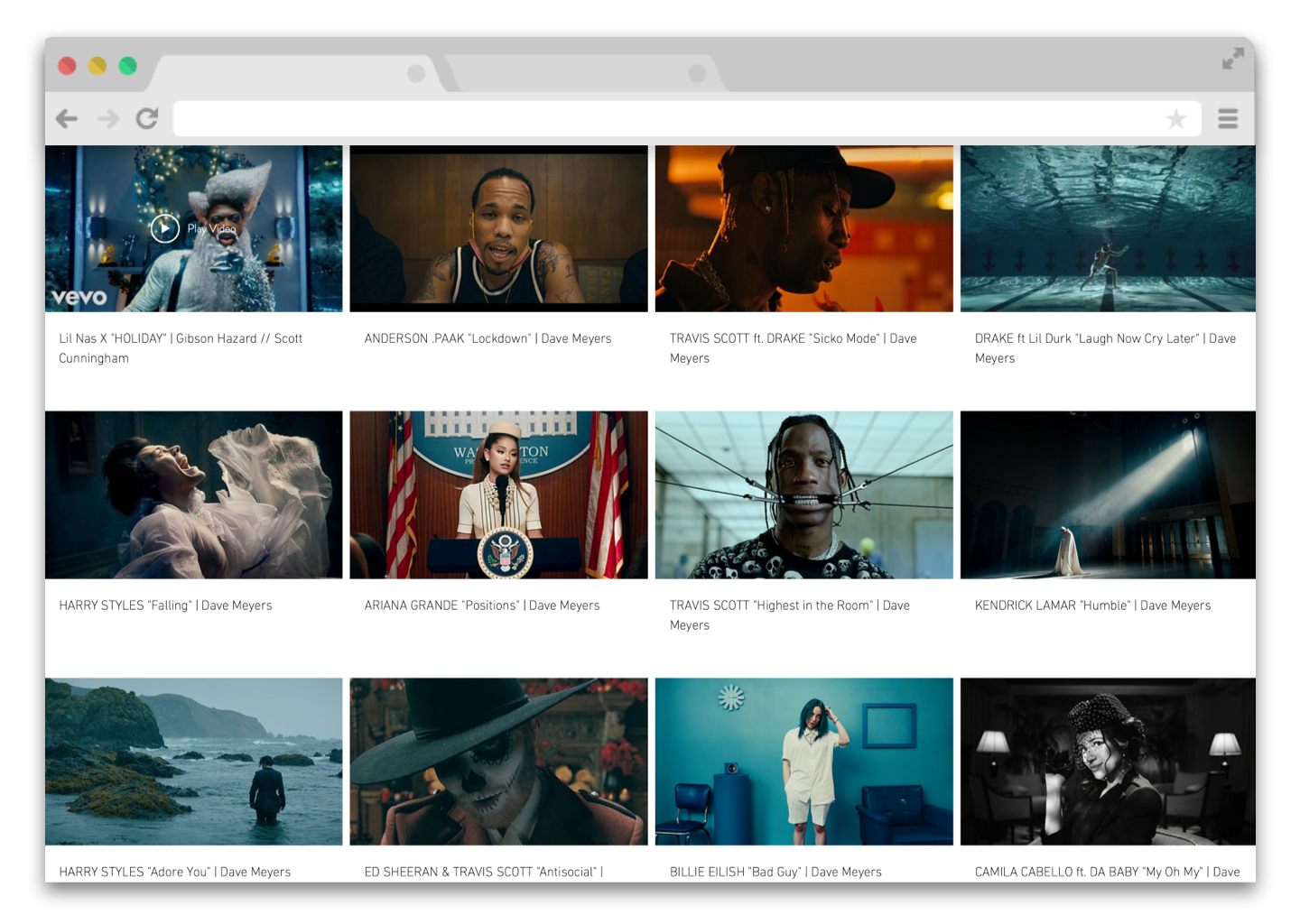
Task: Click the browser forward arrow
Action: point(107,119)
